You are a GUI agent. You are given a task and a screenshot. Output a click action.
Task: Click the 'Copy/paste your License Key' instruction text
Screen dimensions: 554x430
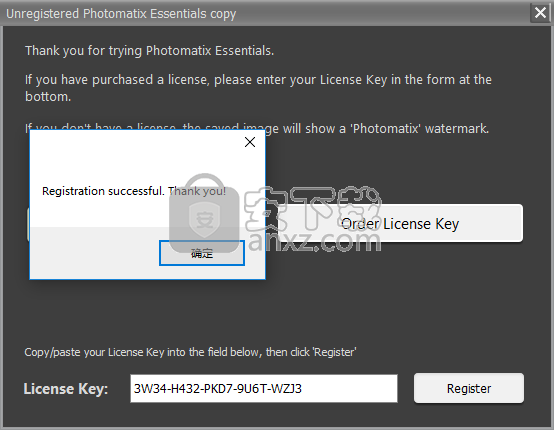(190, 352)
